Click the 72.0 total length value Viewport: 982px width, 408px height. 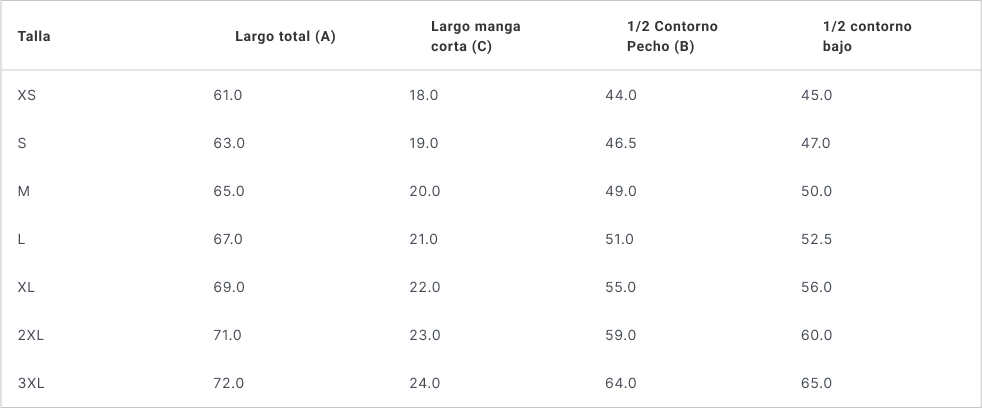tap(228, 383)
